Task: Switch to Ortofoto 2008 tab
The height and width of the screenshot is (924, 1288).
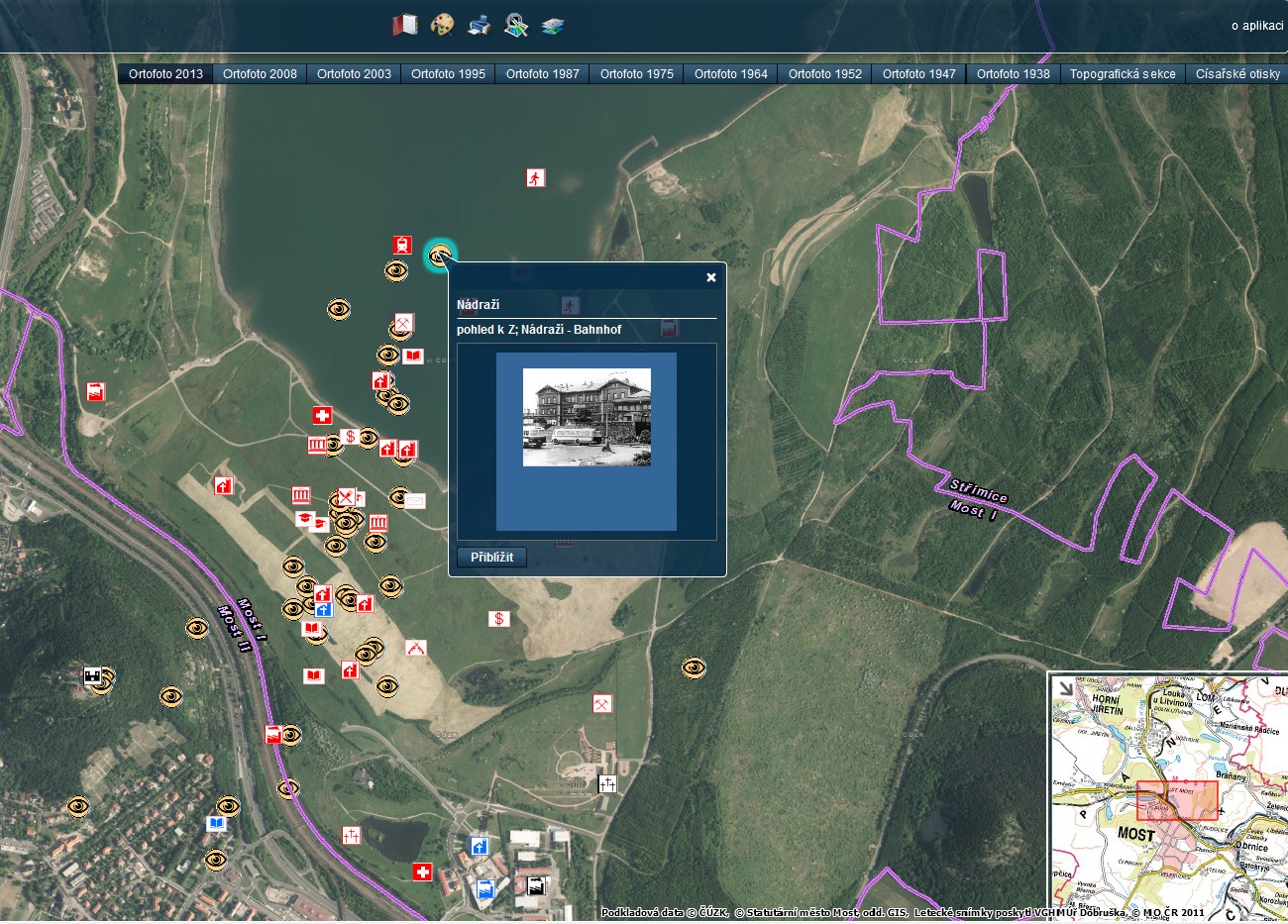Action: pyautogui.click(x=260, y=73)
